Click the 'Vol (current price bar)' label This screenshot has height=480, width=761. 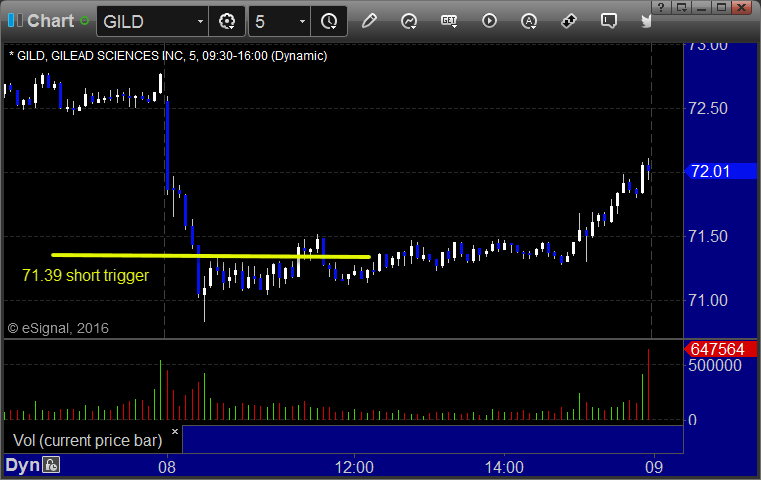pos(88,440)
